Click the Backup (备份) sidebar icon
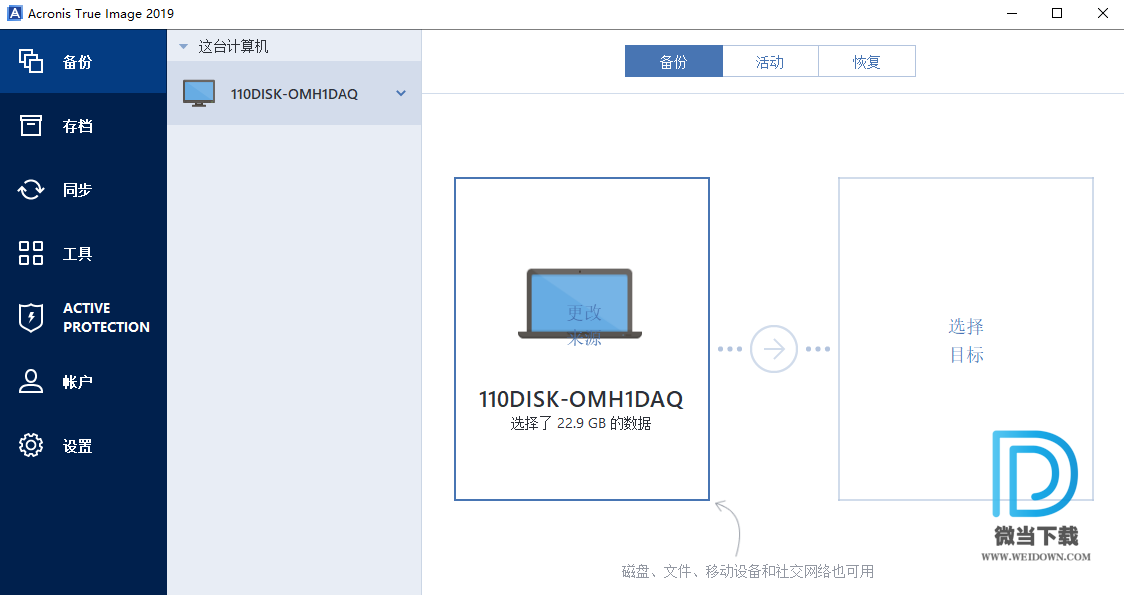 [x=31, y=61]
